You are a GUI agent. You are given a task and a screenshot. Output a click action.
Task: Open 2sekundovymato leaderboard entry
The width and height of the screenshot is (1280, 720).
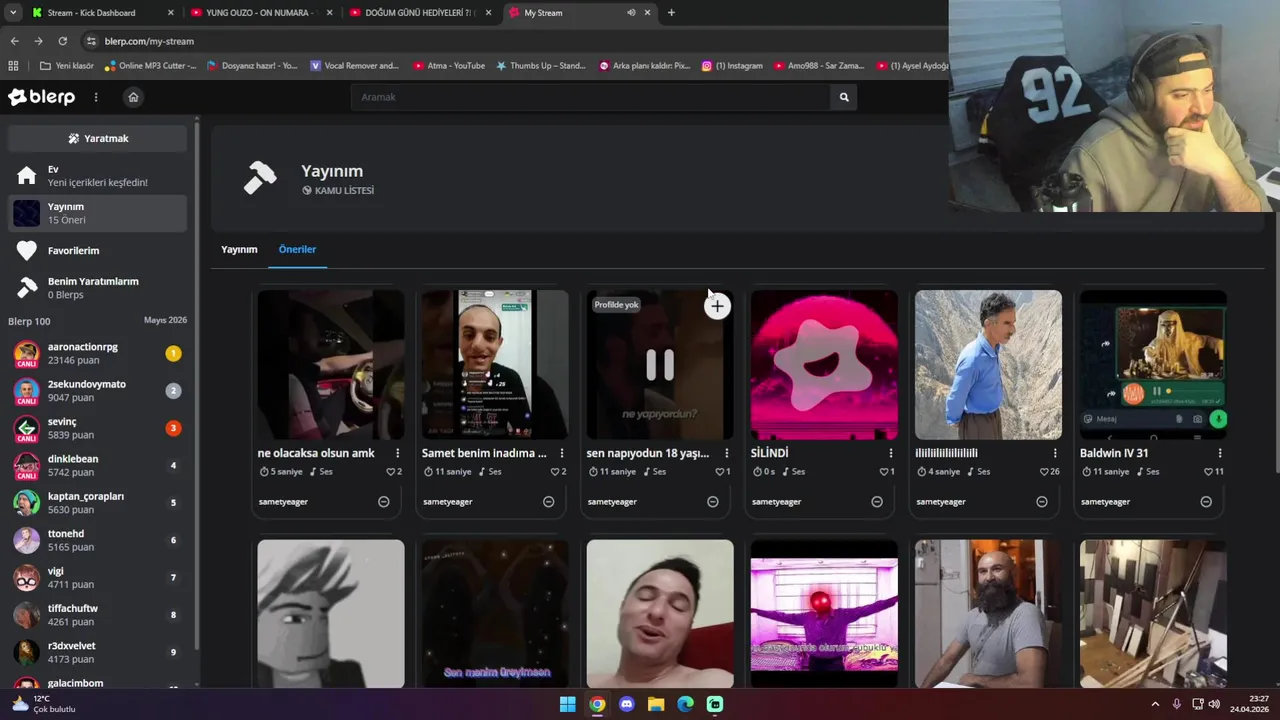[x=97, y=391]
